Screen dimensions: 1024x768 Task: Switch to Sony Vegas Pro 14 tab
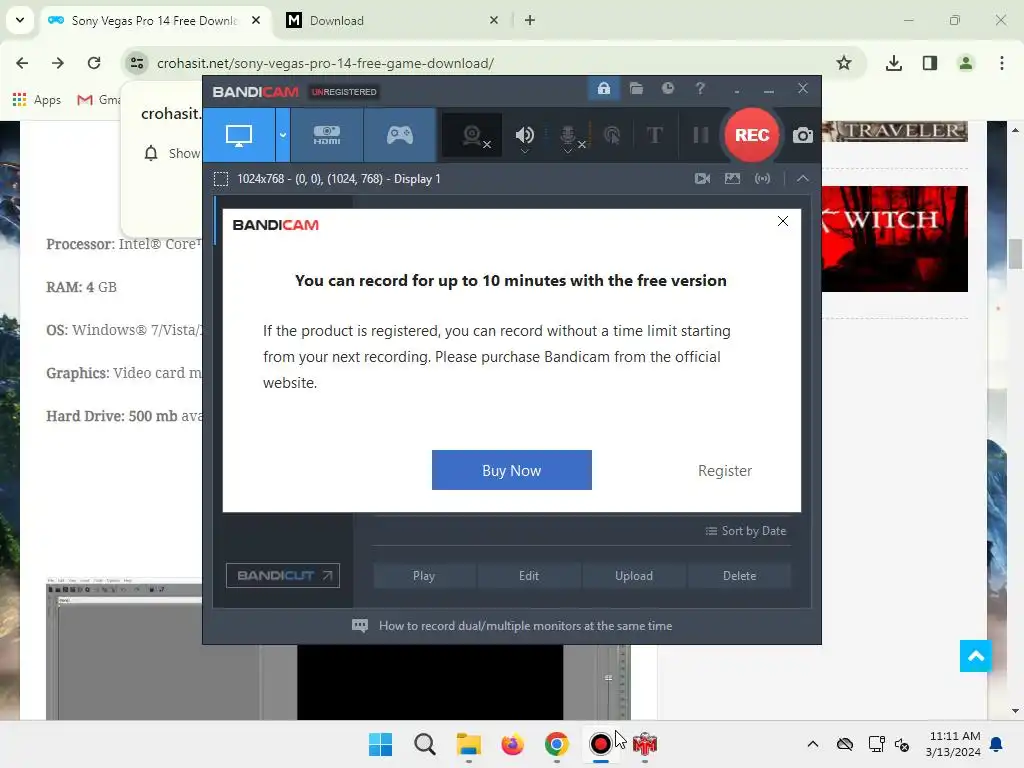coord(155,21)
